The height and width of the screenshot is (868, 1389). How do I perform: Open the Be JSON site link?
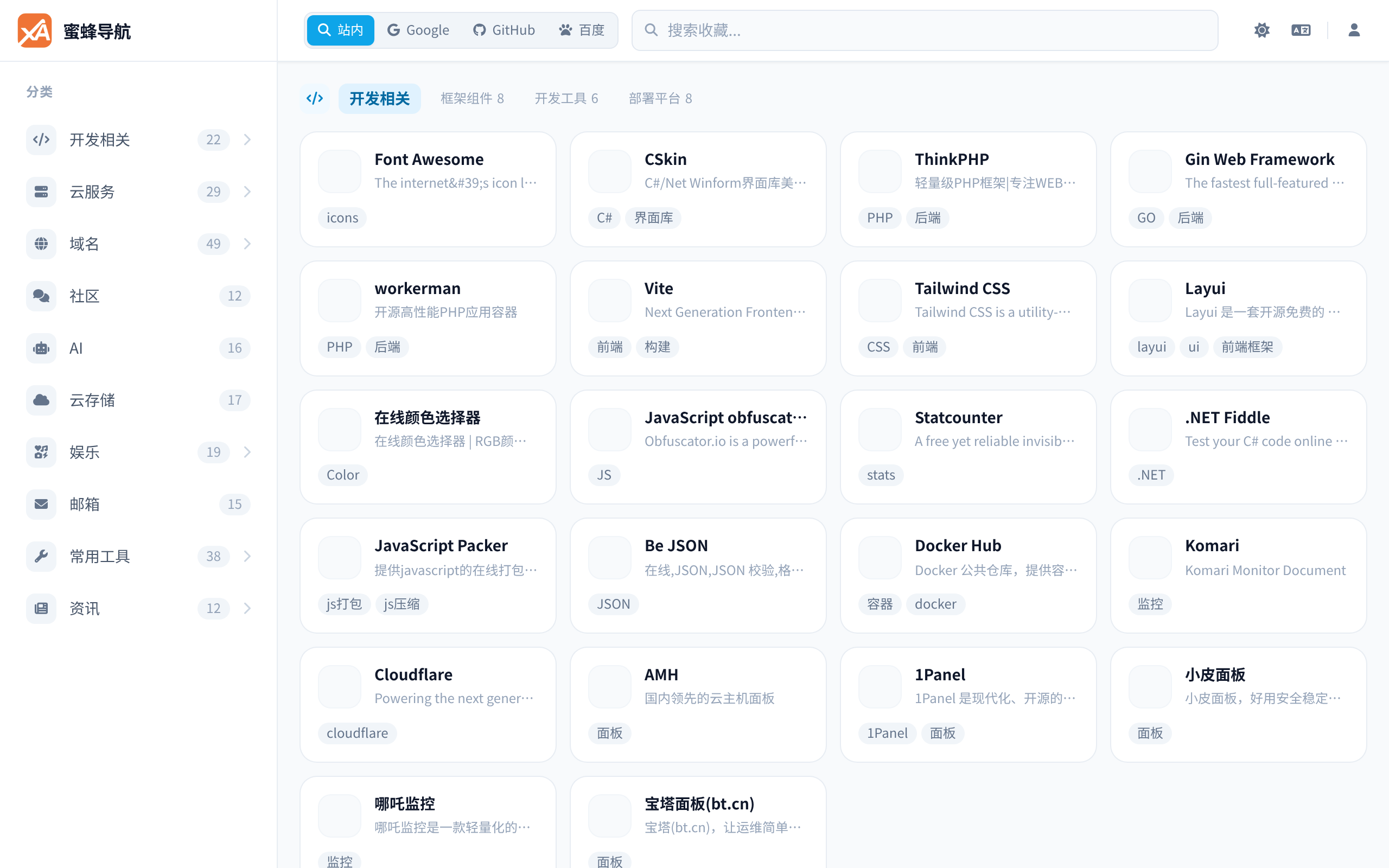(698, 576)
